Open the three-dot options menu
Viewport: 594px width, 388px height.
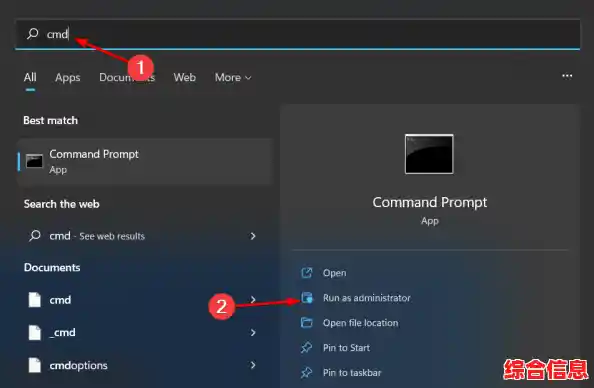(x=567, y=76)
